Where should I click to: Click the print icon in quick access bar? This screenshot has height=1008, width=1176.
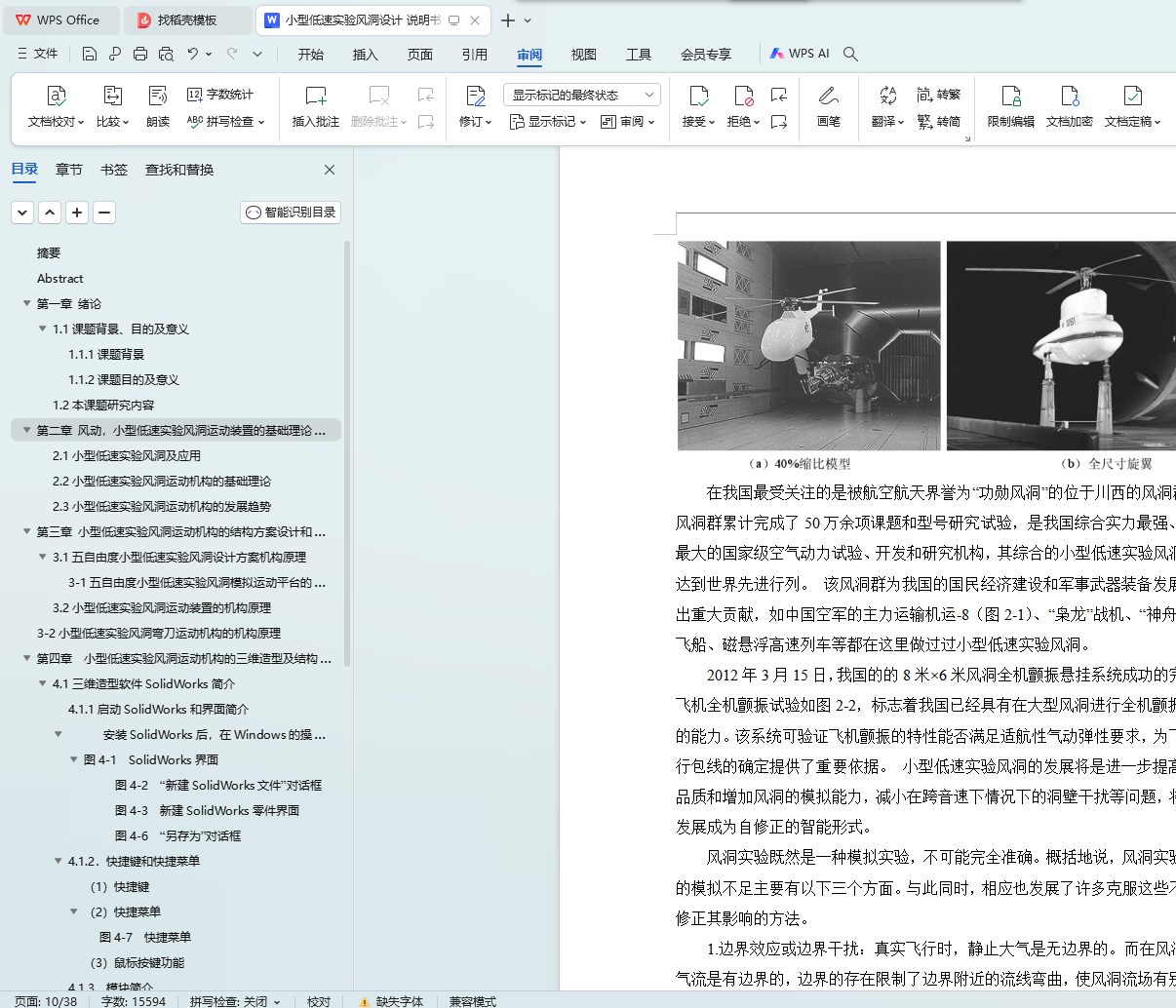[x=140, y=55]
